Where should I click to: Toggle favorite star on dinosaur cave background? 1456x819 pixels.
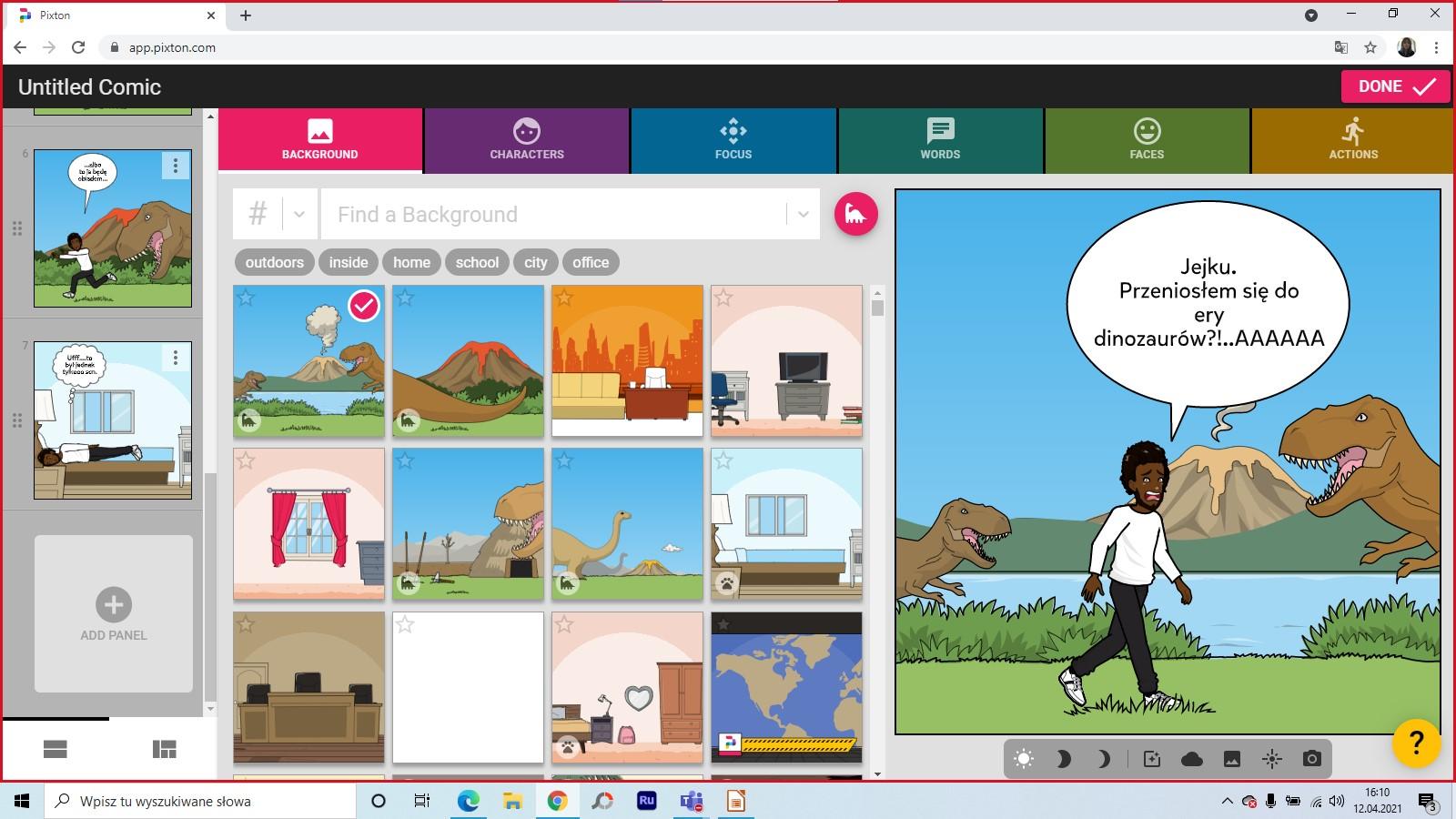(x=405, y=461)
